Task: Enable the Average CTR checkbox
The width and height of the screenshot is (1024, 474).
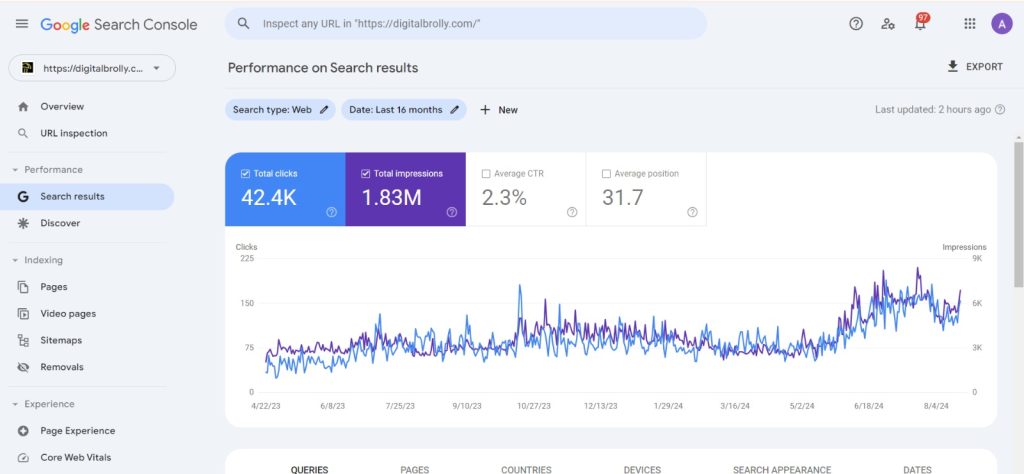Action: [x=486, y=174]
